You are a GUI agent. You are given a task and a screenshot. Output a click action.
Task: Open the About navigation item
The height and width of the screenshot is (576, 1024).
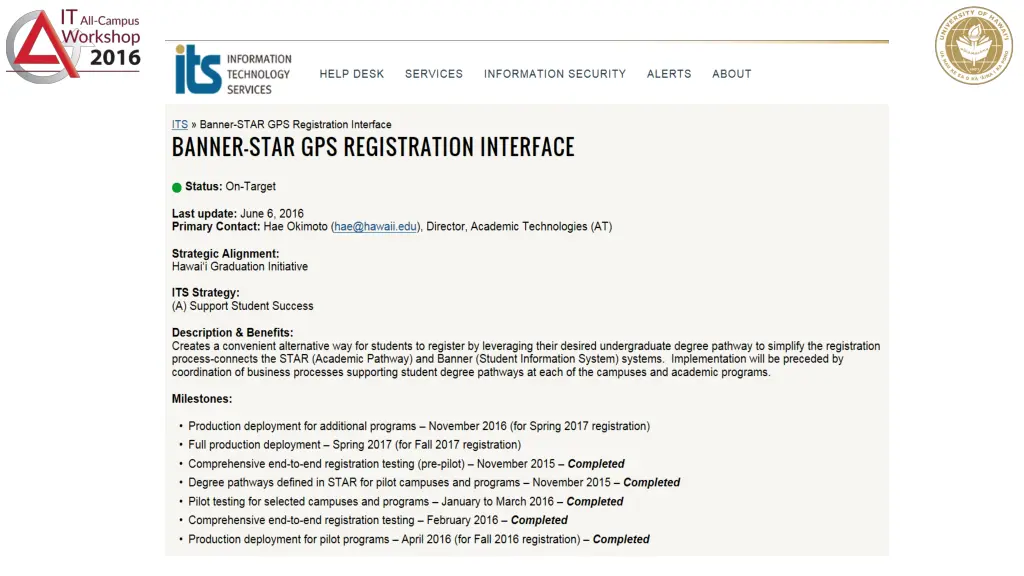pos(731,74)
